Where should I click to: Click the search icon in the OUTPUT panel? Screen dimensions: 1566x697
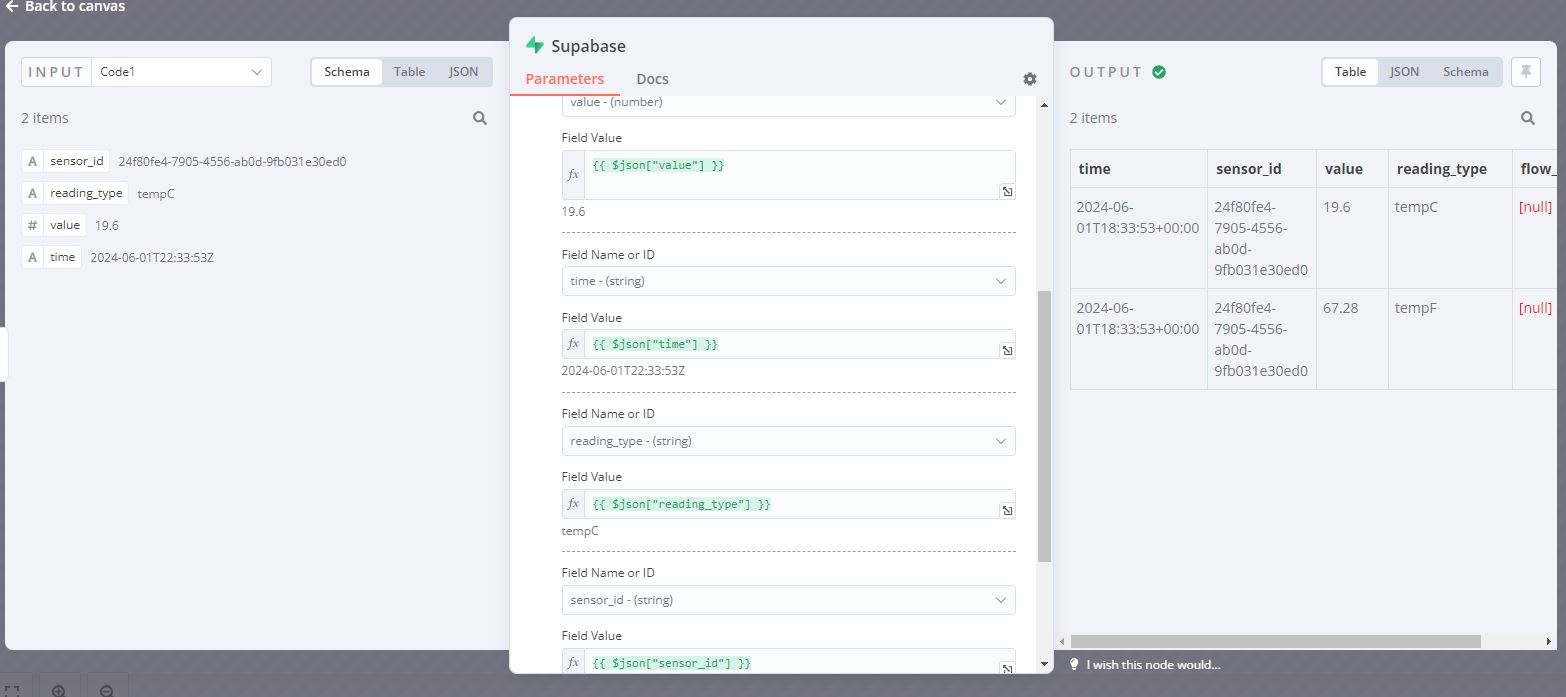point(1528,118)
